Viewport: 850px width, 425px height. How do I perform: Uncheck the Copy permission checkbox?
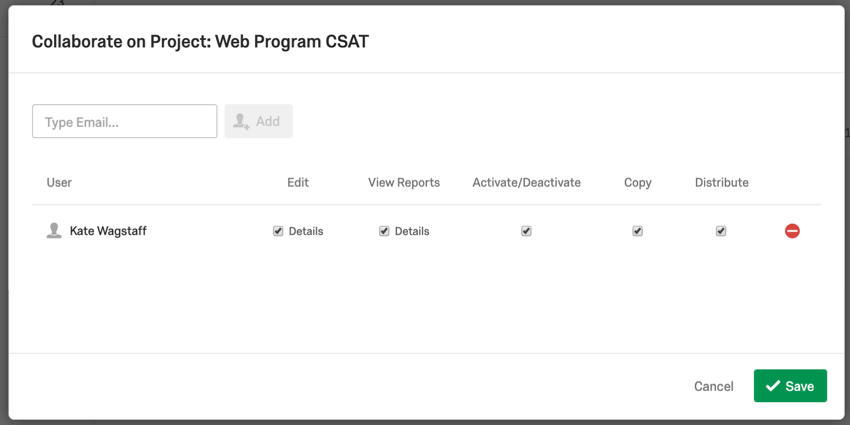click(x=638, y=231)
